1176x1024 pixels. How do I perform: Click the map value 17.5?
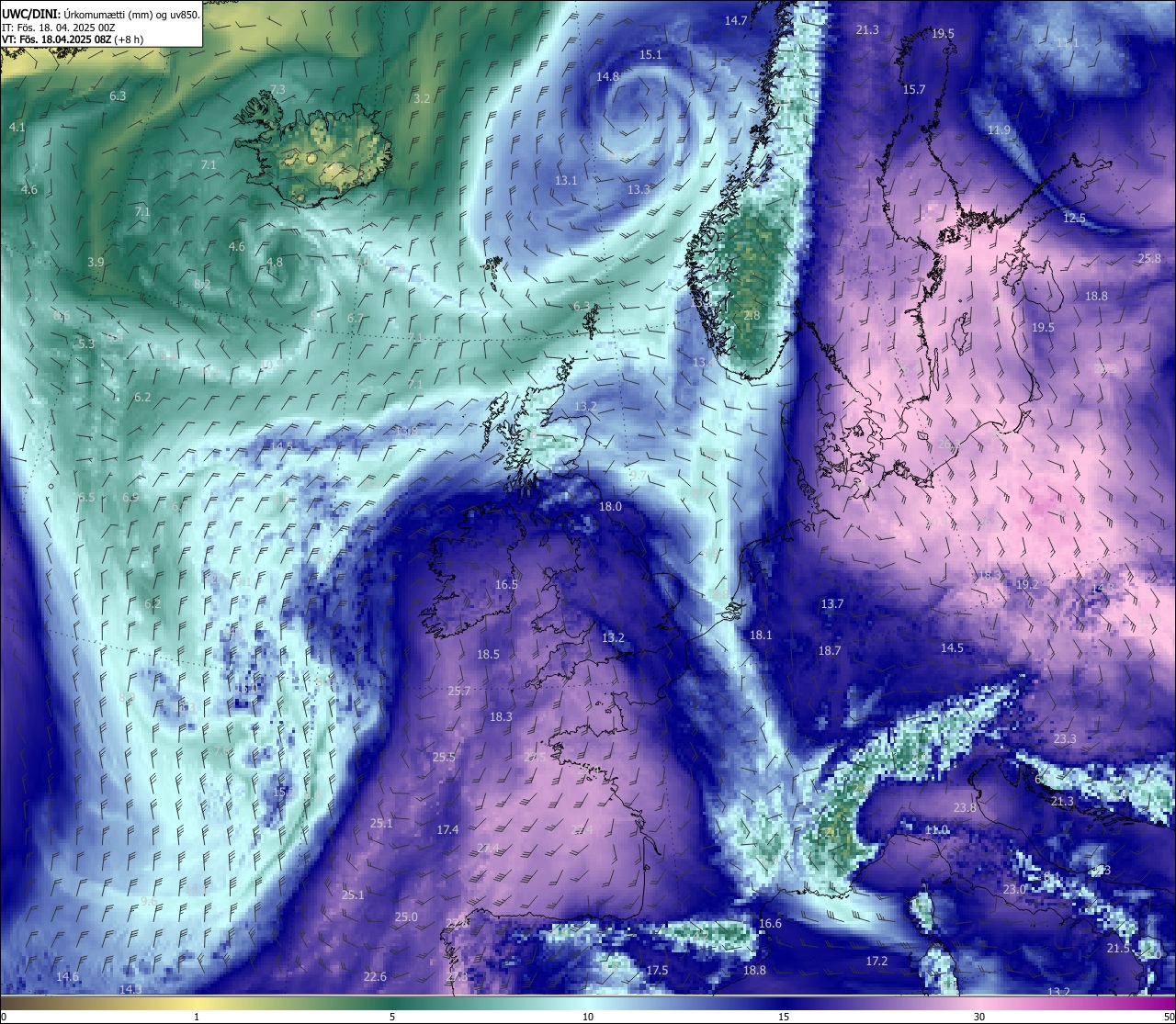click(x=657, y=971)
